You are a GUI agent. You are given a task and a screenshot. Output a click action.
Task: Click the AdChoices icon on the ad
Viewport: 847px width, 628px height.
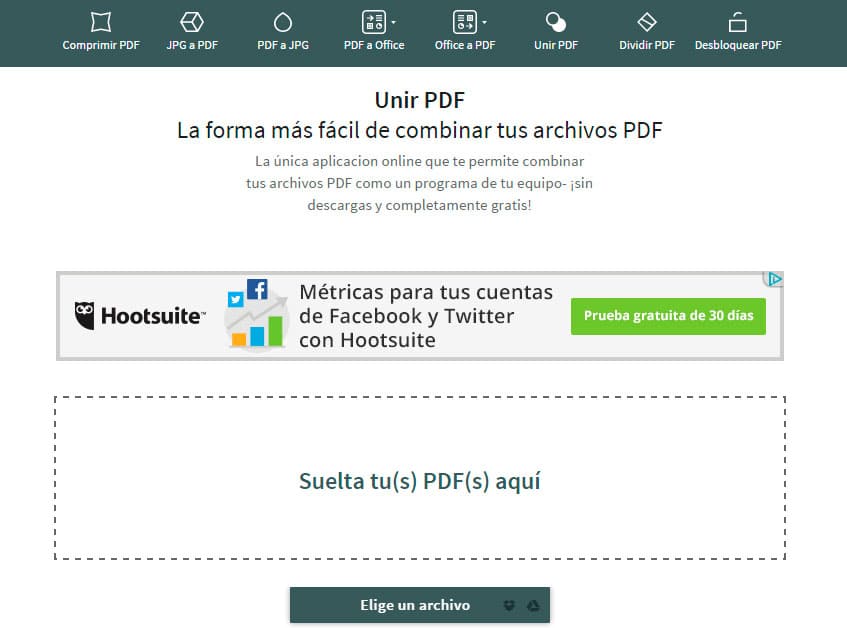coord(774,279)
